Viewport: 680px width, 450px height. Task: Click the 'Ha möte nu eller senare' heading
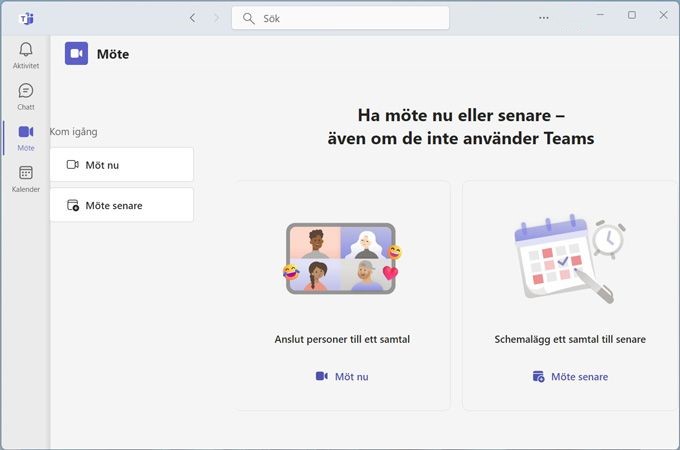click(461, 127)
